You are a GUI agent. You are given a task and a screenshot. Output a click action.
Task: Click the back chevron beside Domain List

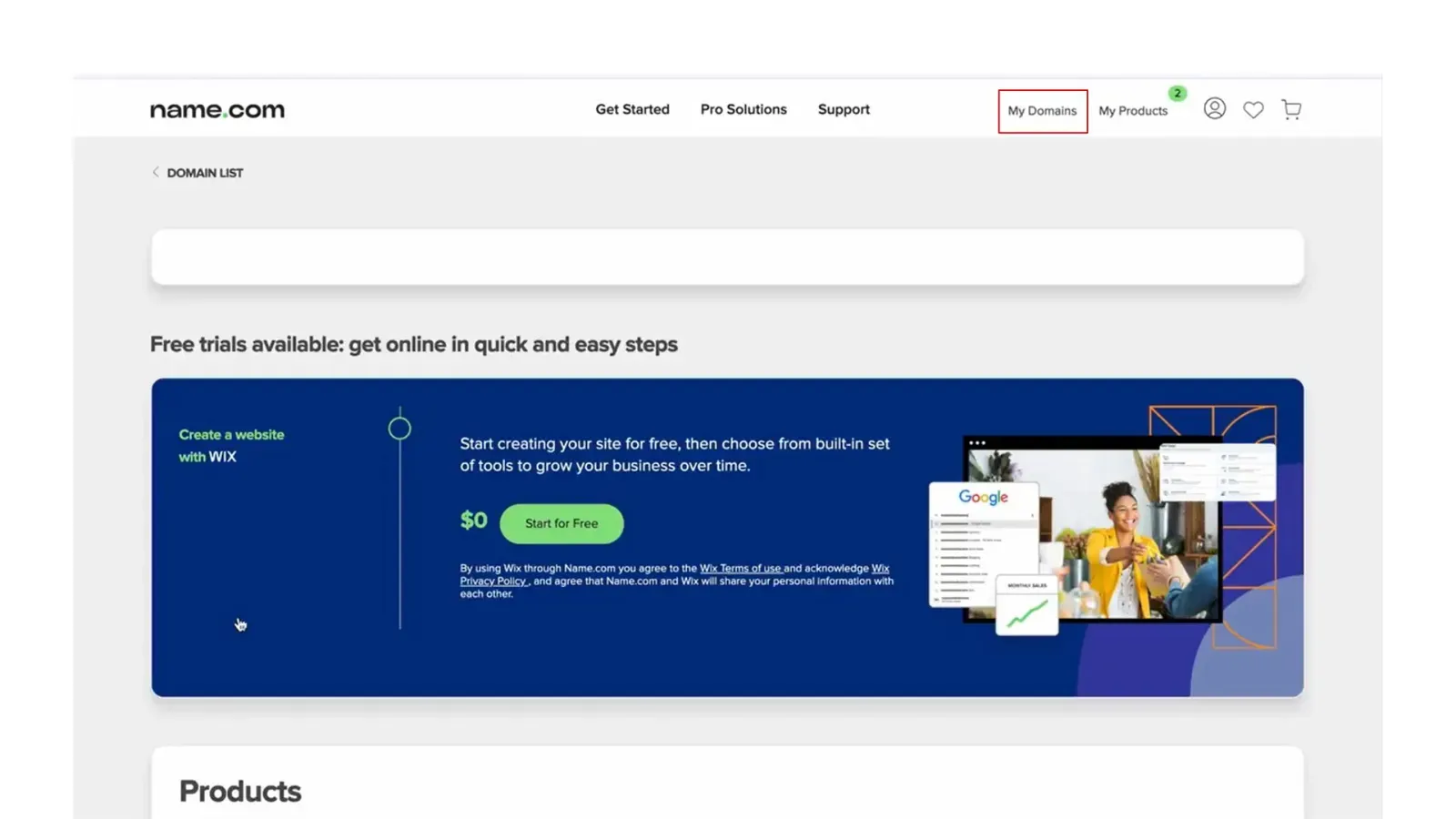[x=156, y=172]
